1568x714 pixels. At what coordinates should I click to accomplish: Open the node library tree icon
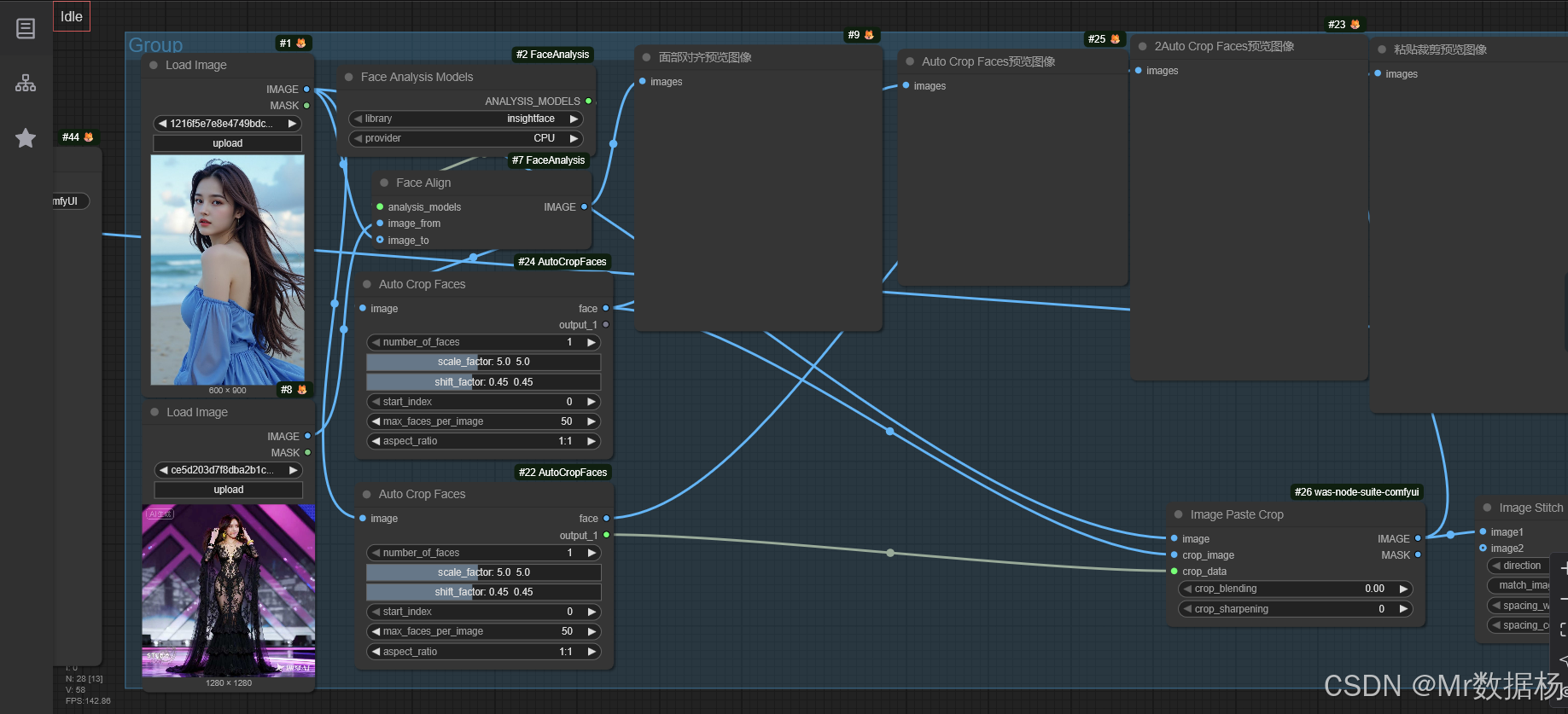coord(26,83)
